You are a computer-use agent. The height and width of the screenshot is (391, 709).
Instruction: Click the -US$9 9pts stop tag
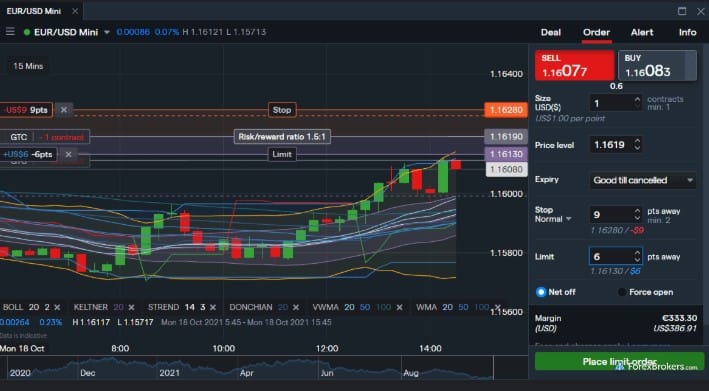[26, 110]
